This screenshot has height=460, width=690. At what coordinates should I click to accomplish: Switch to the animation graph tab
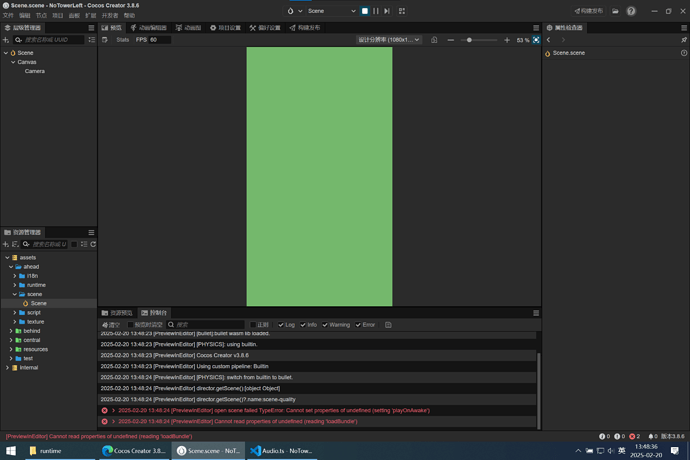click(188, 28)
